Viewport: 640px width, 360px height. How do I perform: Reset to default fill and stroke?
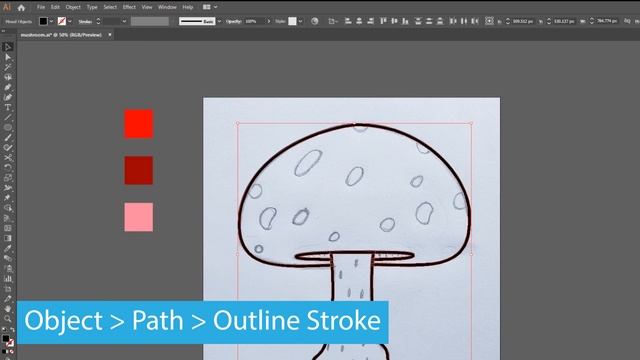point(4,329)
